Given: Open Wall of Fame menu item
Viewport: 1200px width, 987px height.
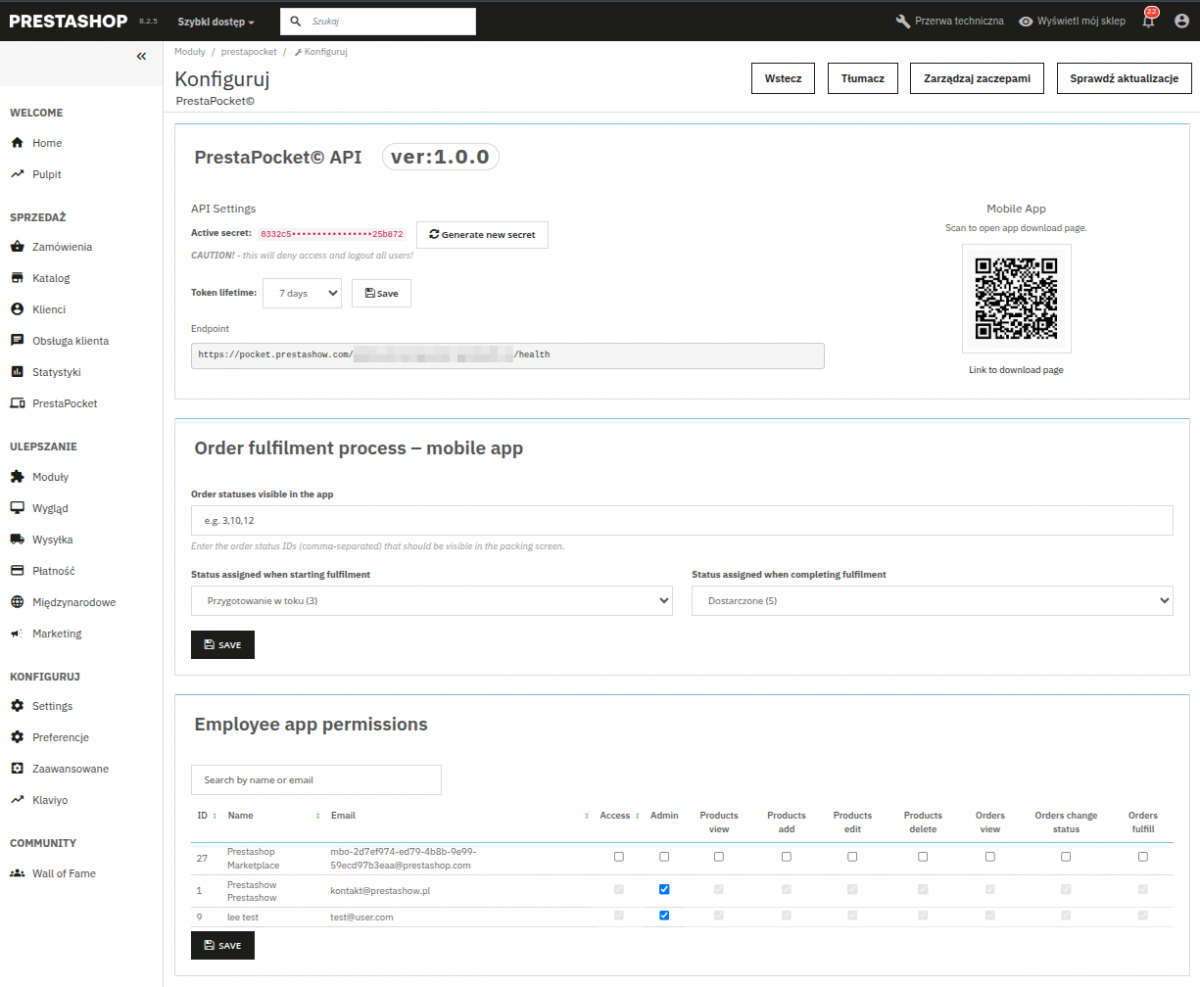Looking at the screenshot, I should 64,874.
